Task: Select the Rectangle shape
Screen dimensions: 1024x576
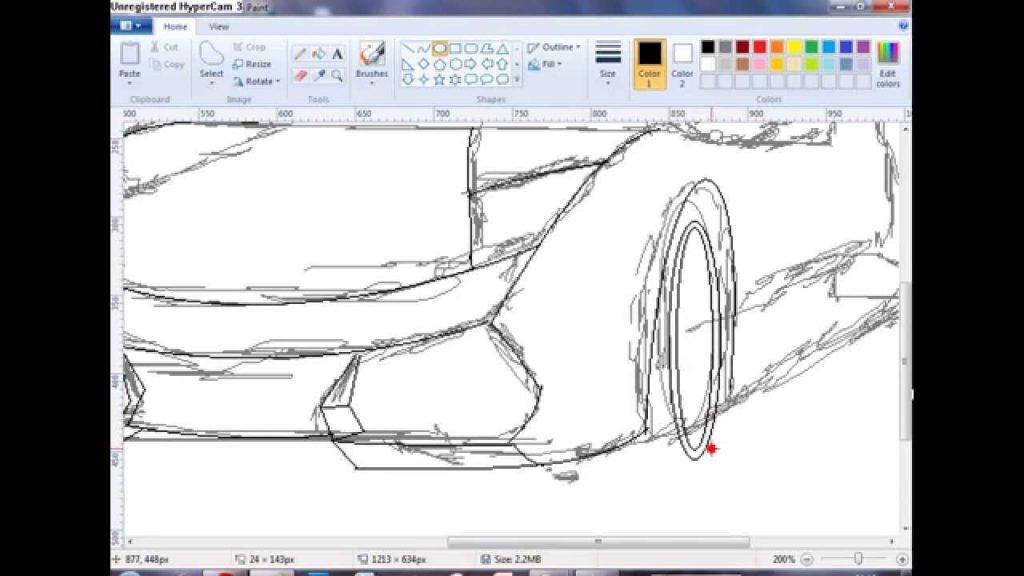Action: coord(456,47)
